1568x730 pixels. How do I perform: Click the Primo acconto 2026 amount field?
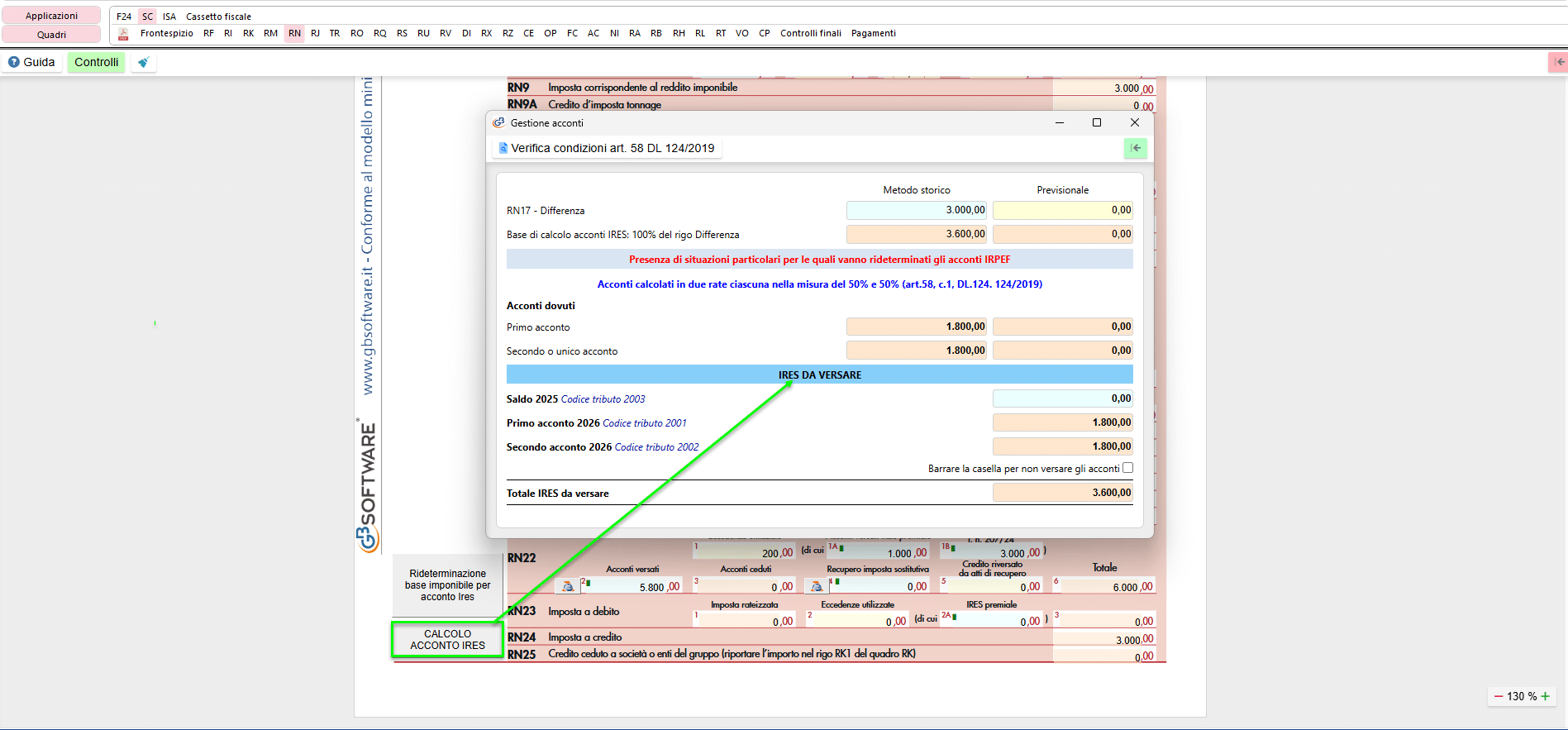coord(1063,422)
